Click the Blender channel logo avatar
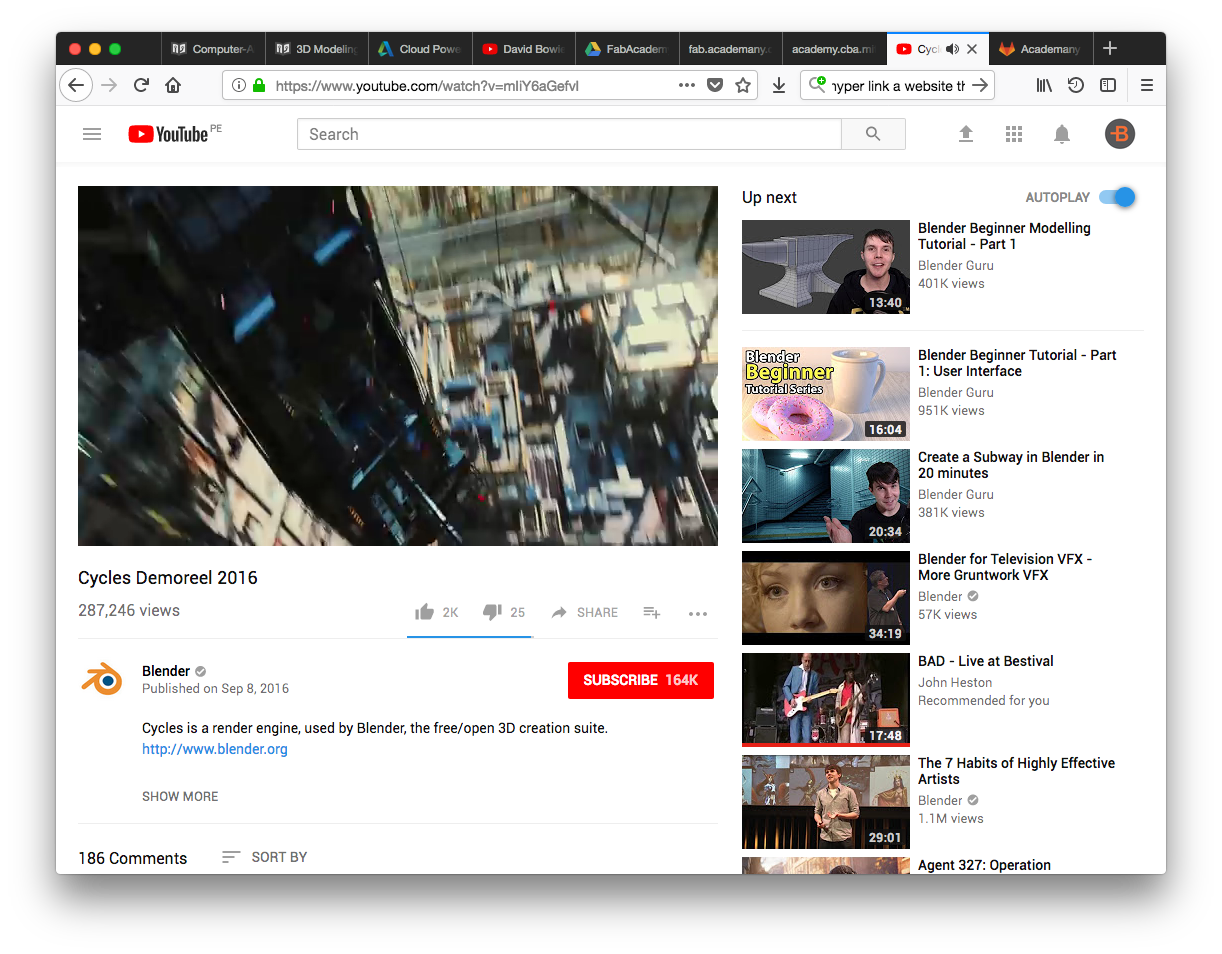The width and height of the screenshot is (1222, 954). pyautogui.click(x=101, y=680)
